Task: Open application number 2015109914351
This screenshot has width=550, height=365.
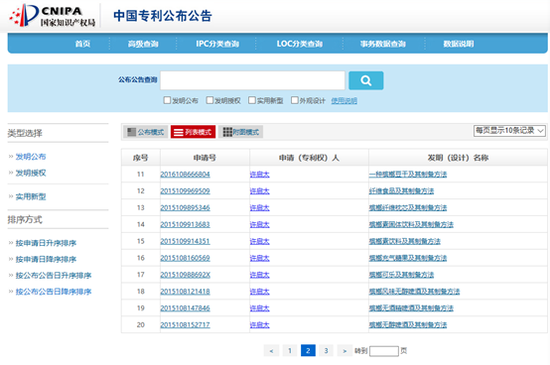Action: tap(185, 241)
